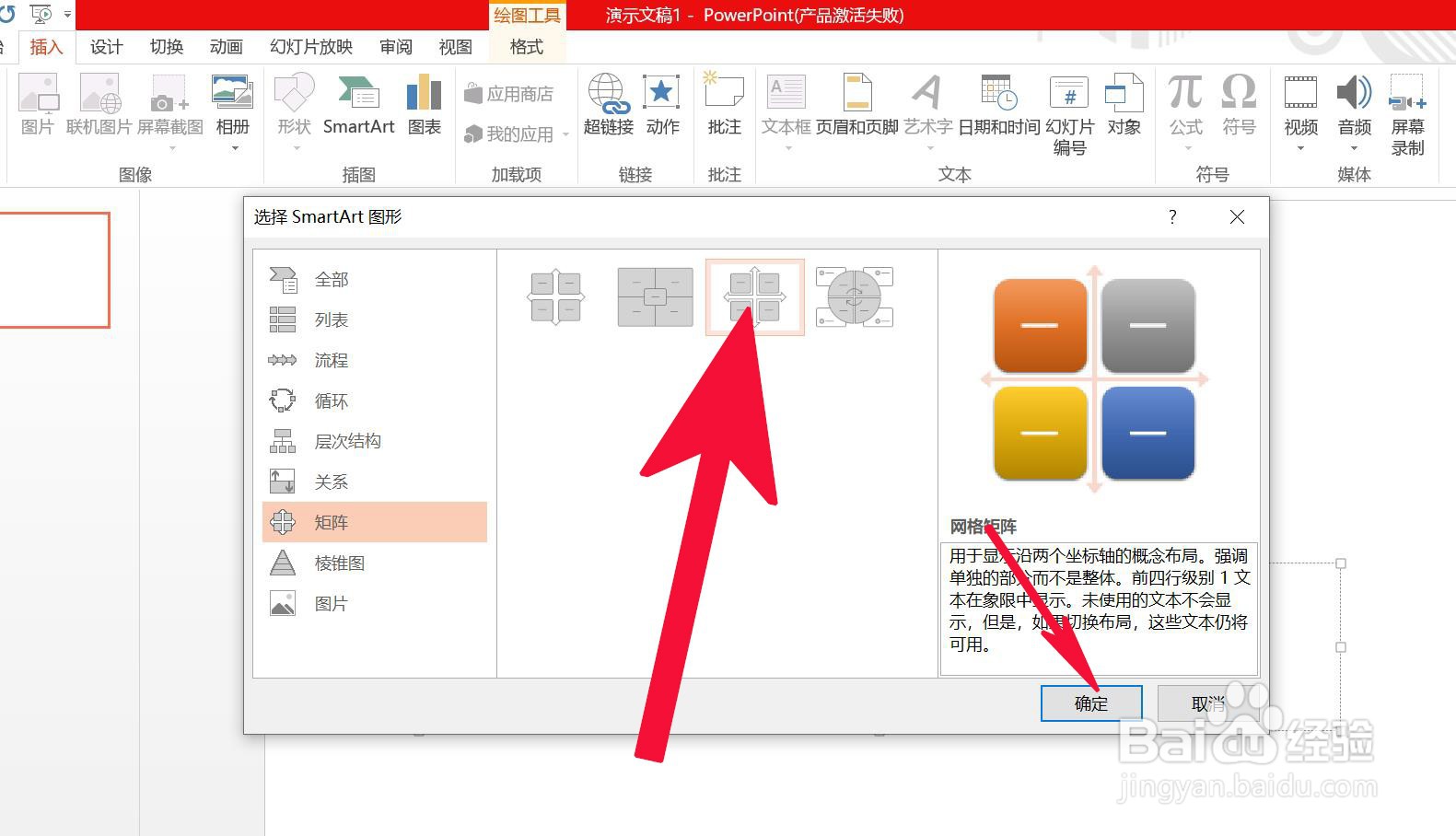Open dialog help question mark button
1456x836 pixels.
[x=1172, y=217]
